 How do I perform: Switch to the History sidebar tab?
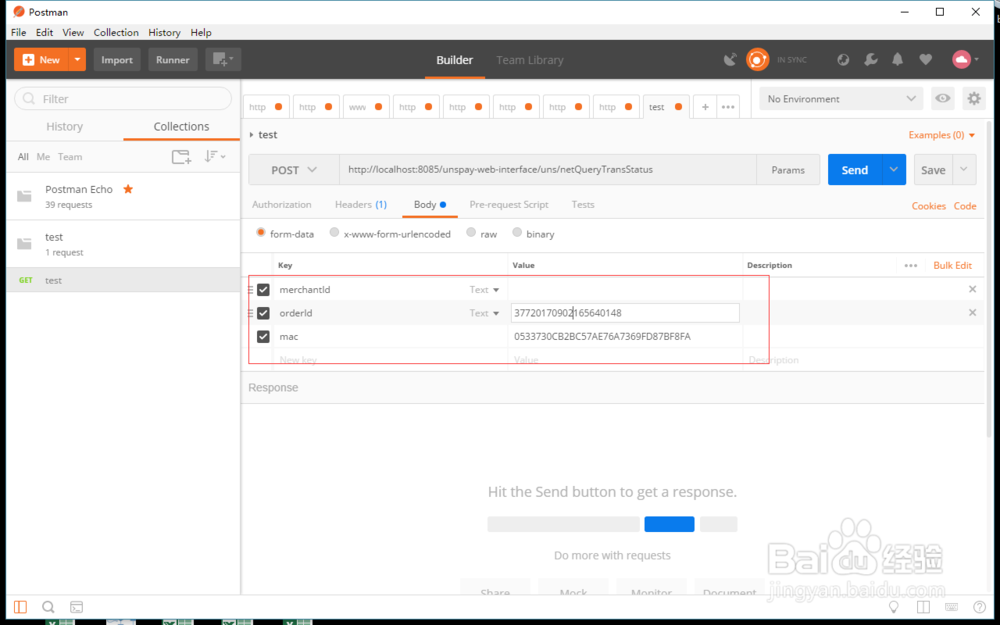tap(64, 126)
